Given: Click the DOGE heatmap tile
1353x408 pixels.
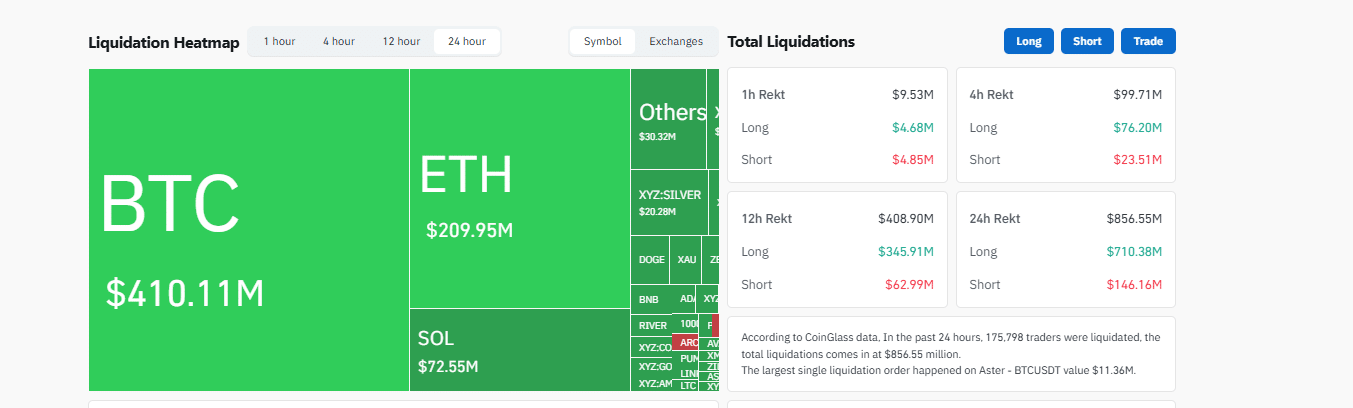Looking at the screenshot, I should point(650,260).
